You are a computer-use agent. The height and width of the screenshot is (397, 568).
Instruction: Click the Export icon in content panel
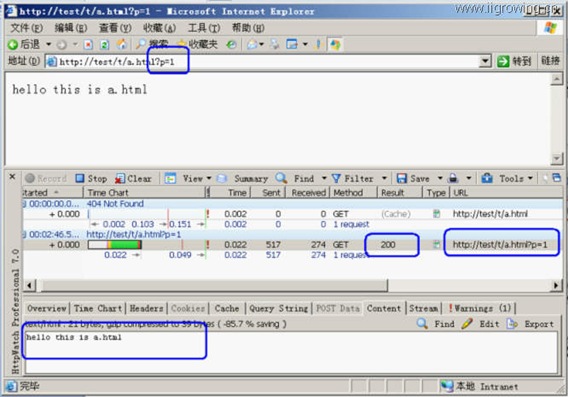511,323
